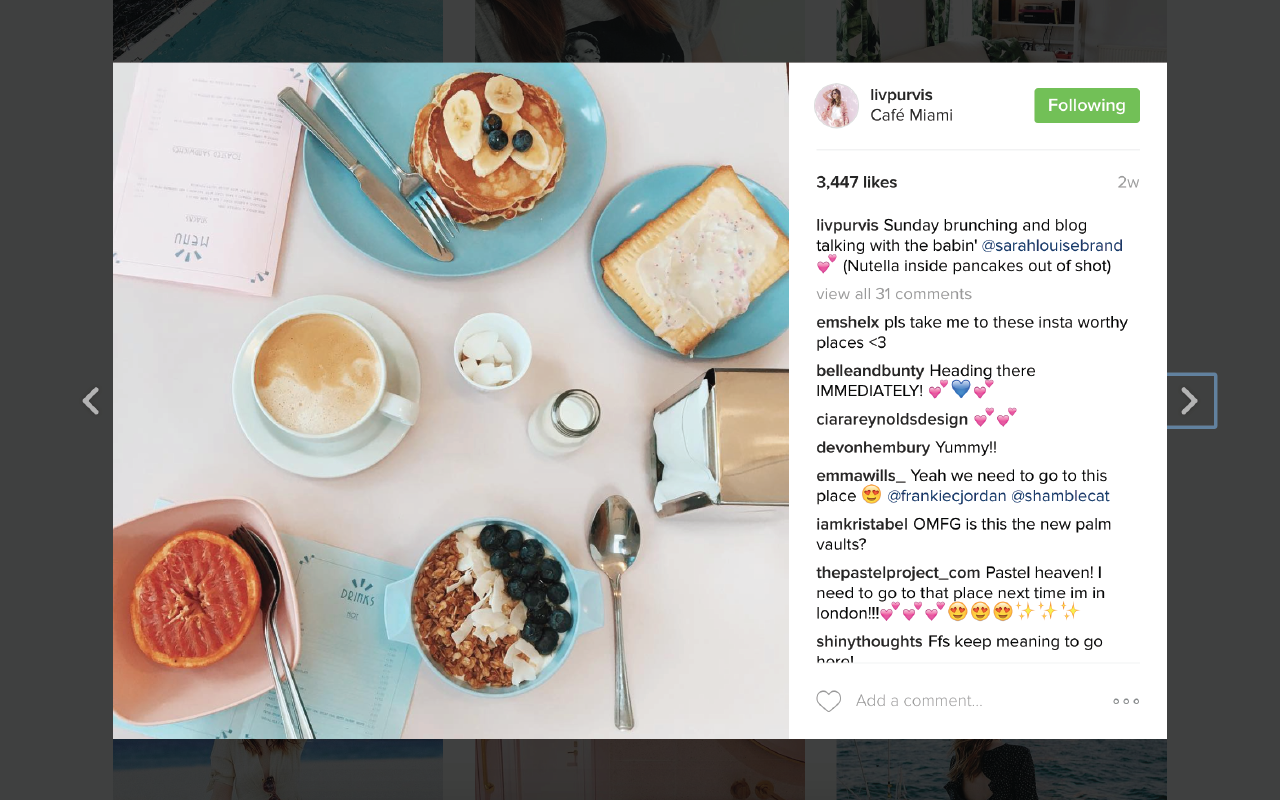Open thepastelproject_com commenter profile
Viewport: 1280px width, 800px height.
point(898,573)
